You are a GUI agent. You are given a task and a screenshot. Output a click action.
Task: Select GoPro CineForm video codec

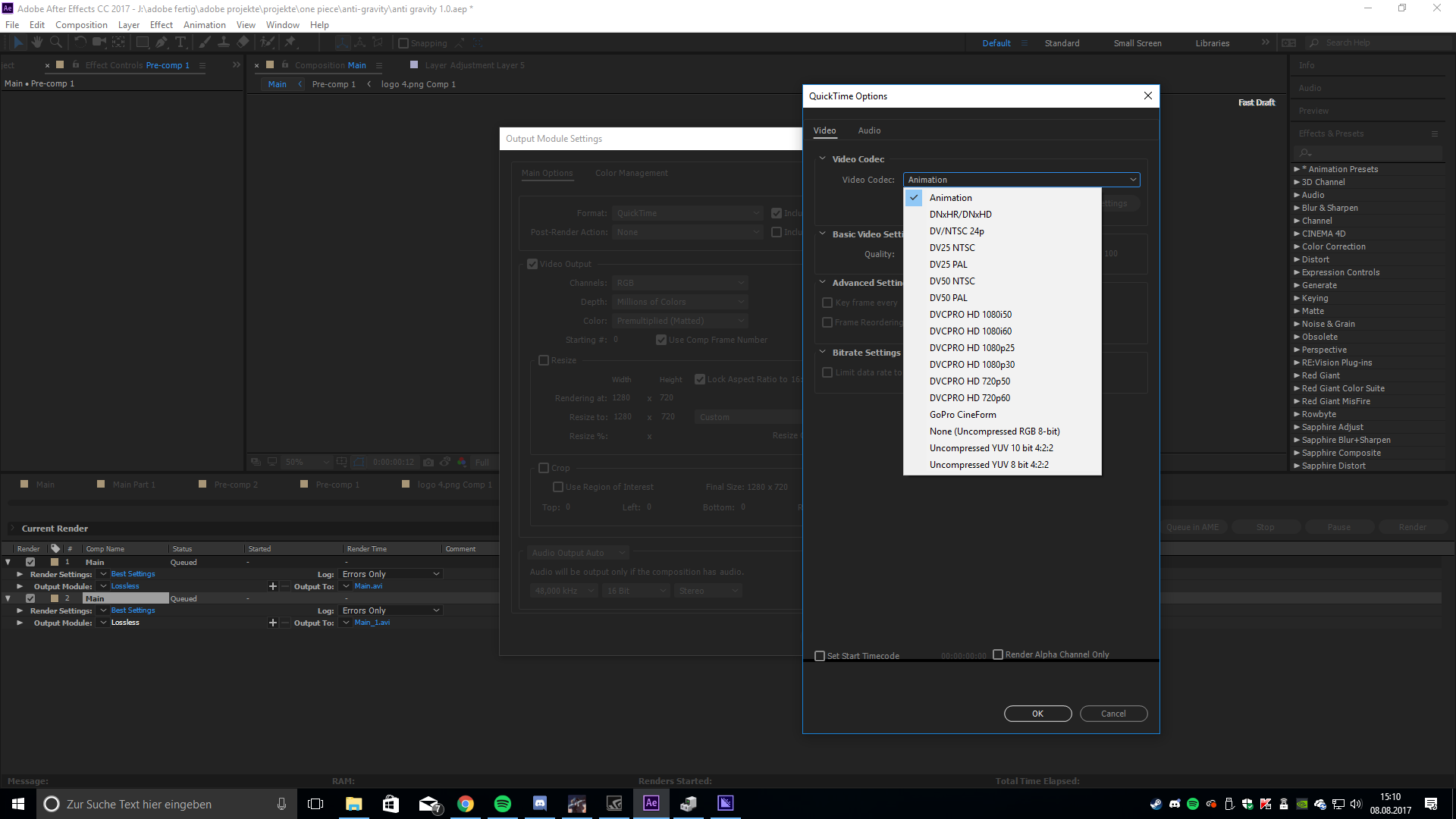963,414
